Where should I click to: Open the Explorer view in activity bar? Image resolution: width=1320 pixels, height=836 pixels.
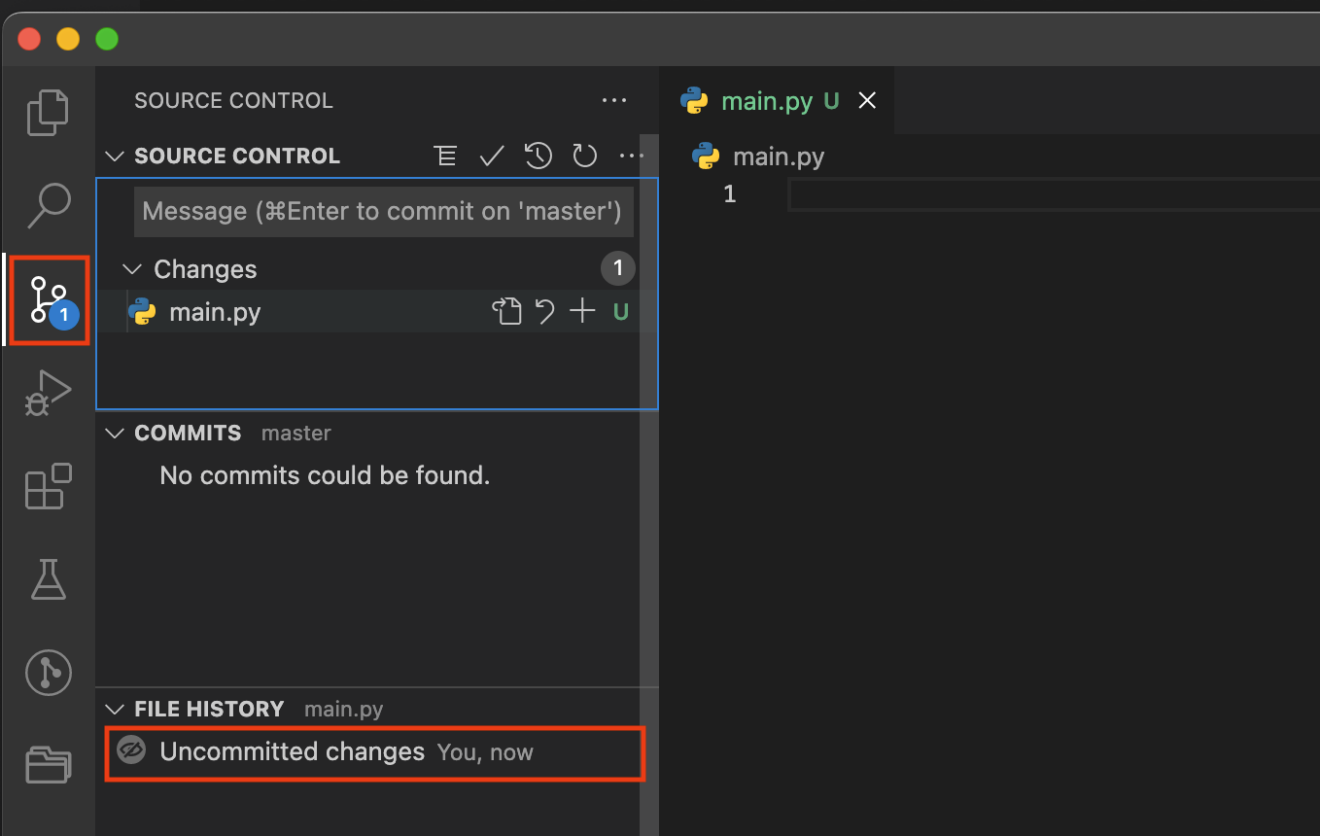pyautogui.click(x=48, y=112)
